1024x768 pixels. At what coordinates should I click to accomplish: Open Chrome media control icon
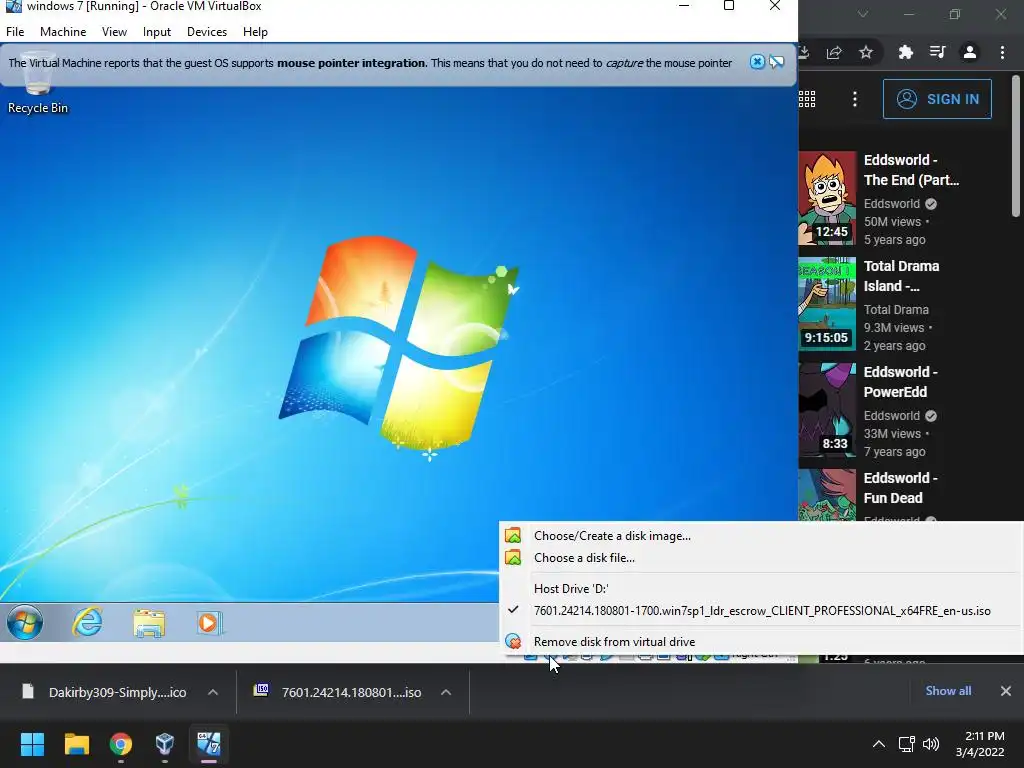click(x=937, y=52)
